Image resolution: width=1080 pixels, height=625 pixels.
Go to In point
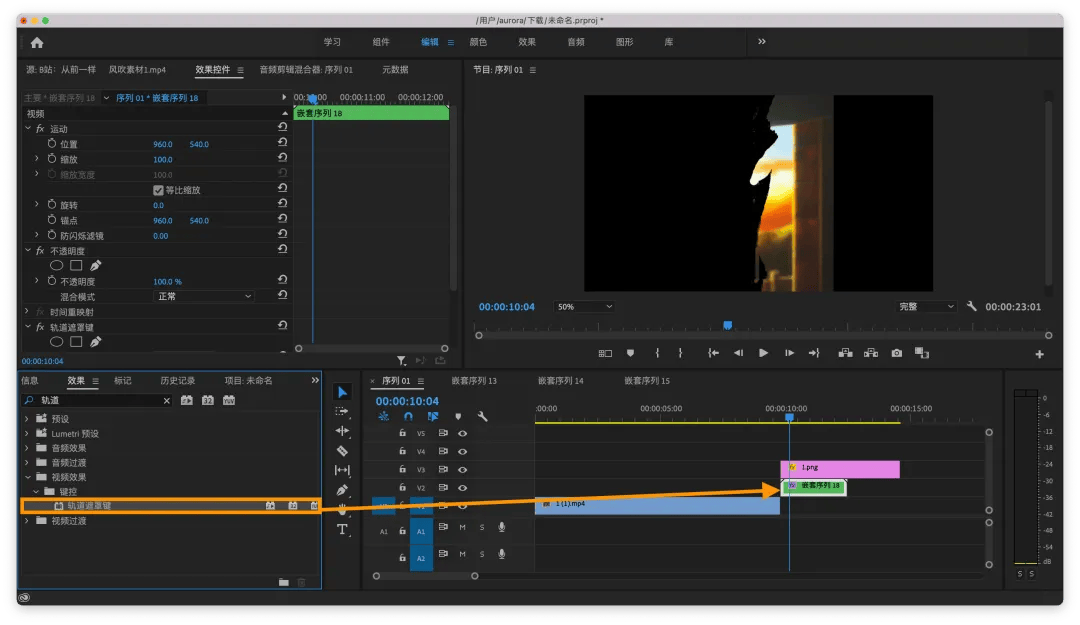click(x=713, y=353)
